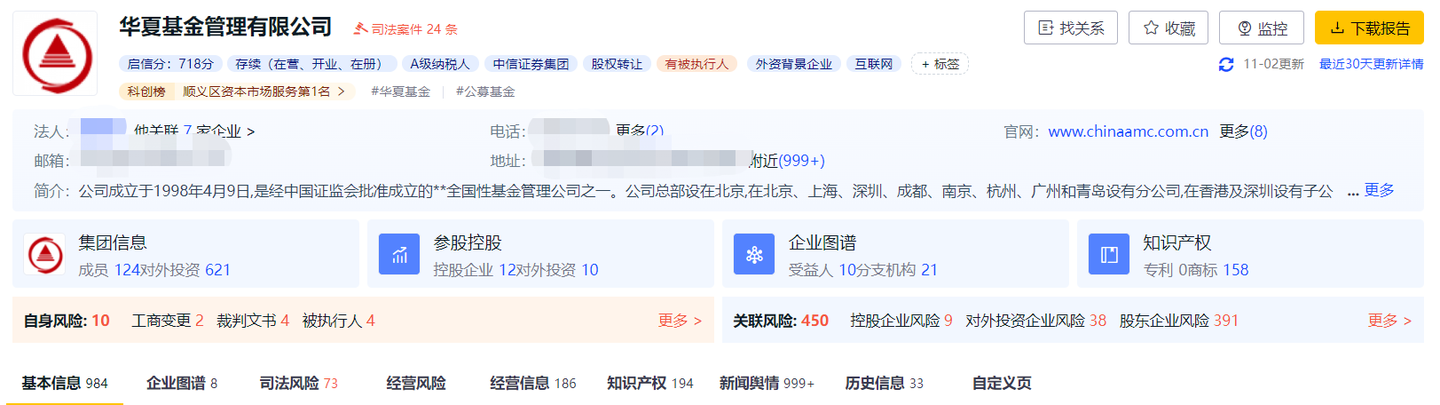The height and width of the screenshot is (405, 1440).
Task: Switch to the 经营风险 tab
Action: (416, 383)
